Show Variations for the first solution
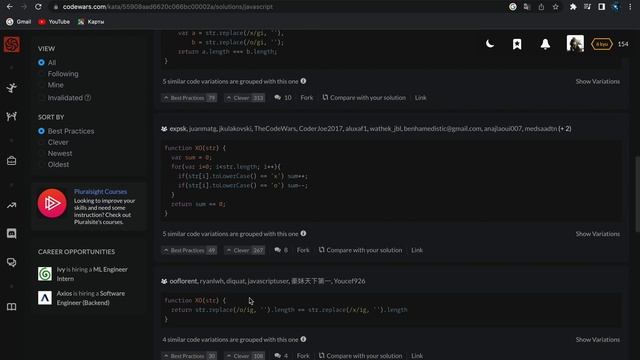This screenshot has height=360, width=640. (x=598, y=82)
